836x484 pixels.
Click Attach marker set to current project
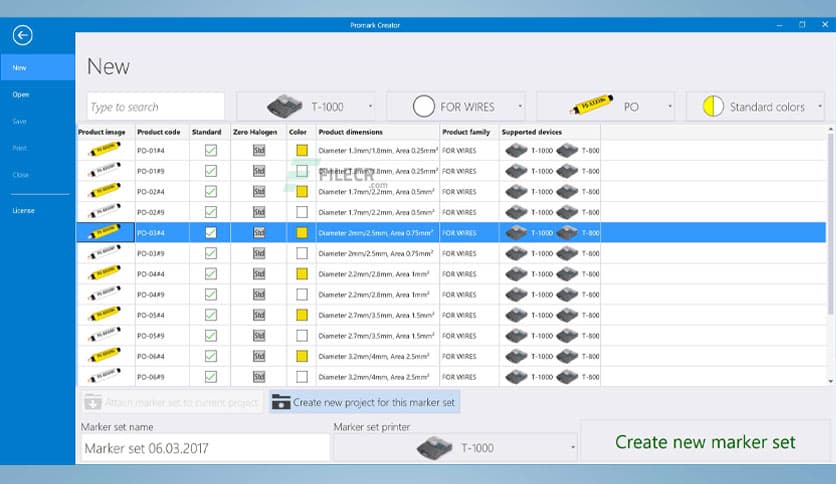(x=172, y=402)
